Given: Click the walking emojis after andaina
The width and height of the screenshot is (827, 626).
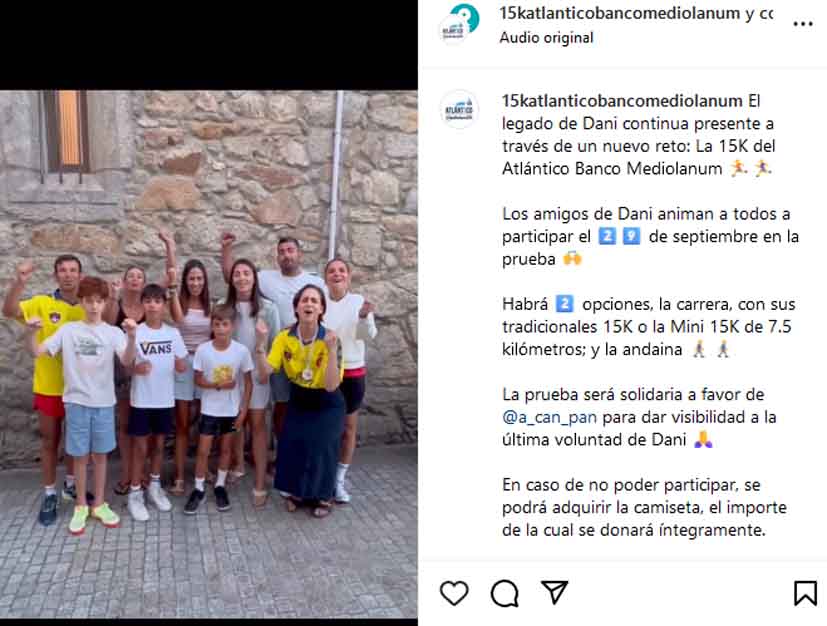Looking at the screenshot, I should tap(711, 349).
